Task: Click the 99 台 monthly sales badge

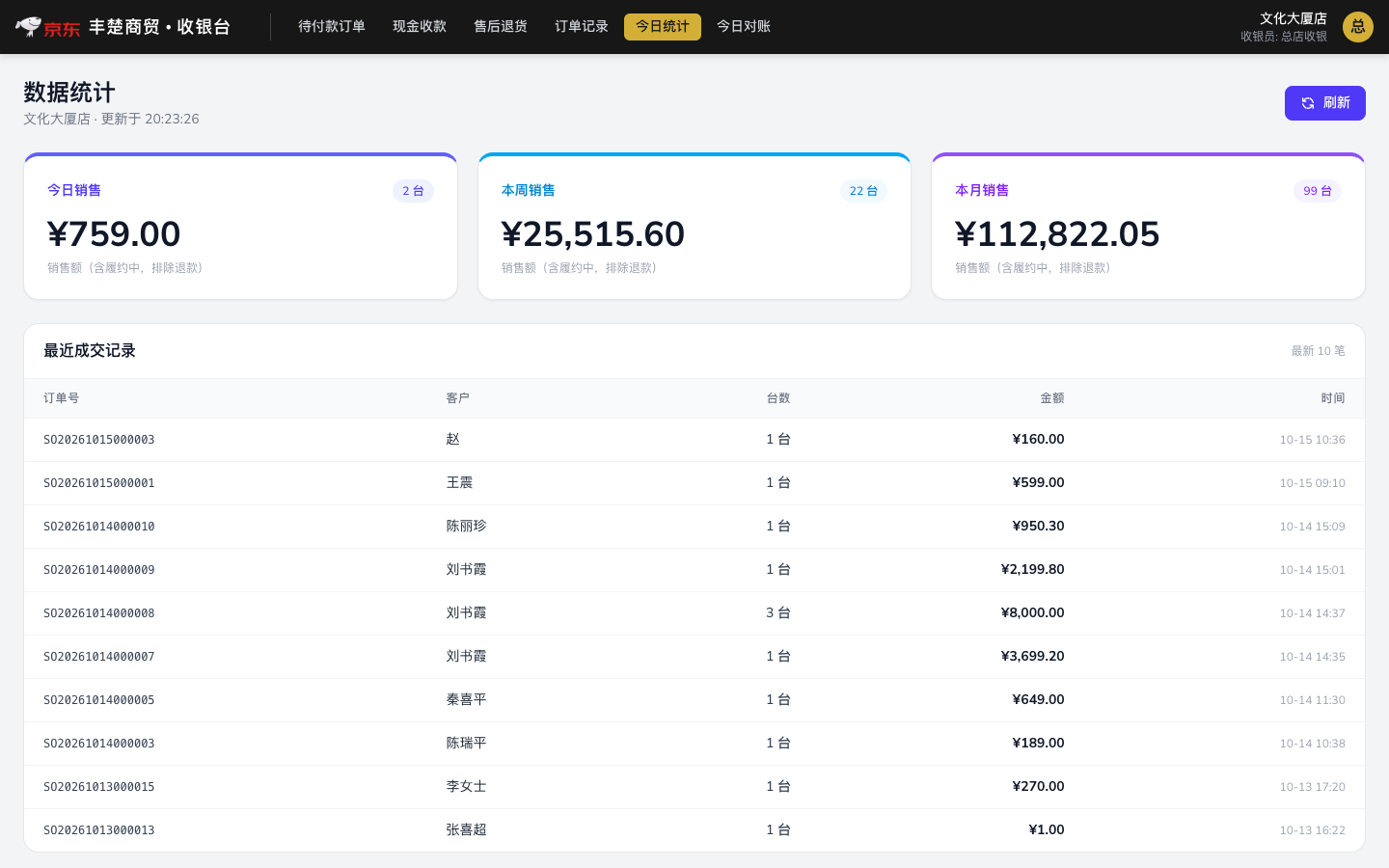Action: pyautogui.click(x=1318, y=191)
